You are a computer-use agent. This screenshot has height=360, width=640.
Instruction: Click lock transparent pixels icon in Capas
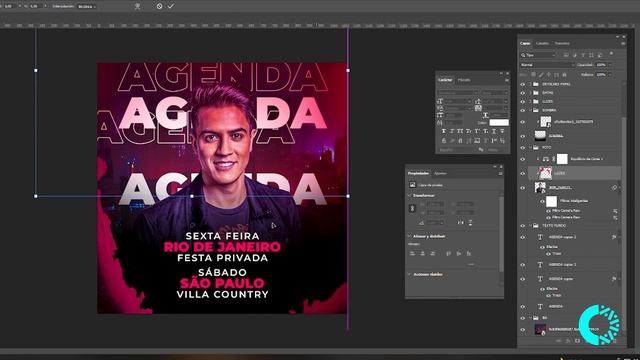point(533,75)
